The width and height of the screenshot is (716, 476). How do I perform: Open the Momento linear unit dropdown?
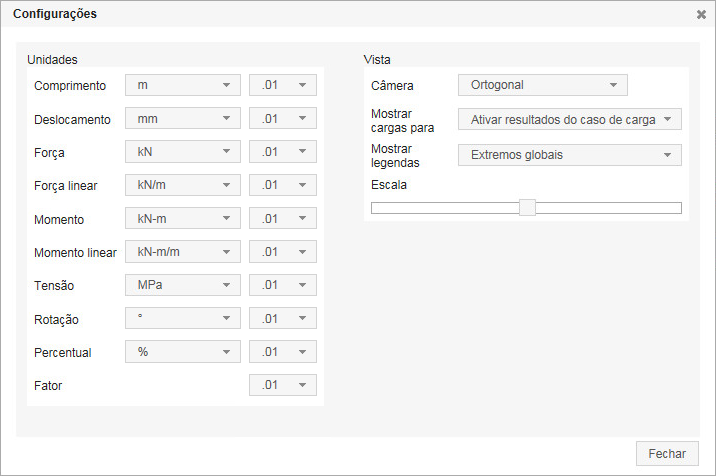(x=183, y=252)
